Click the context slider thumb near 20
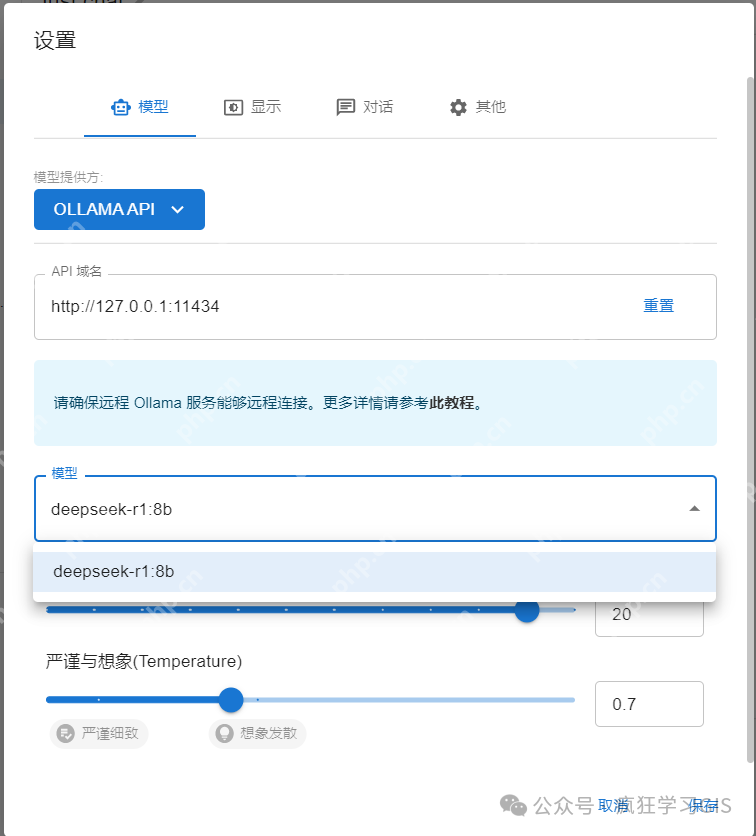The image size is (756, 836). 527,610
